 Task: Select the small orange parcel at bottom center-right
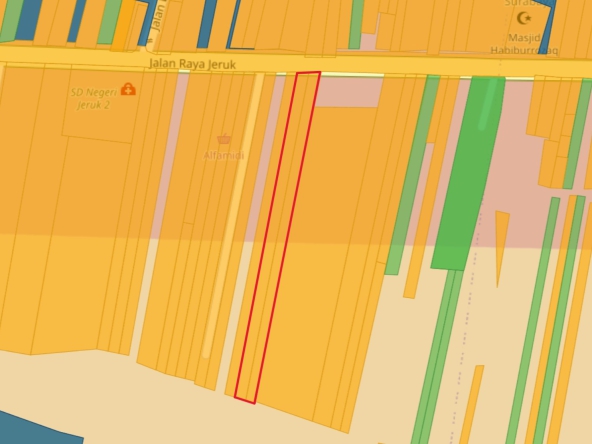pyautogui.click(x=471, y=404)
